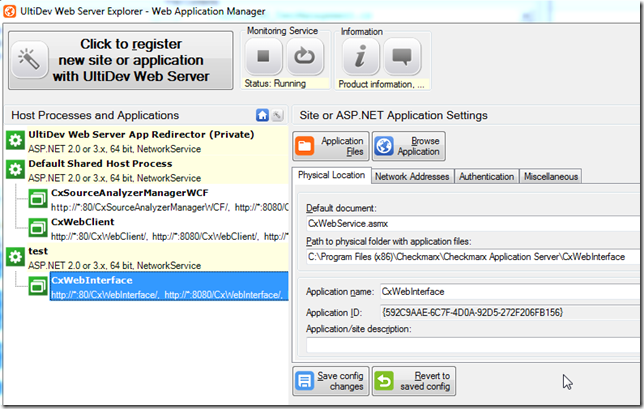Stop the monitoring service
The width and height of the screenshot is (644, 409).
263,56
